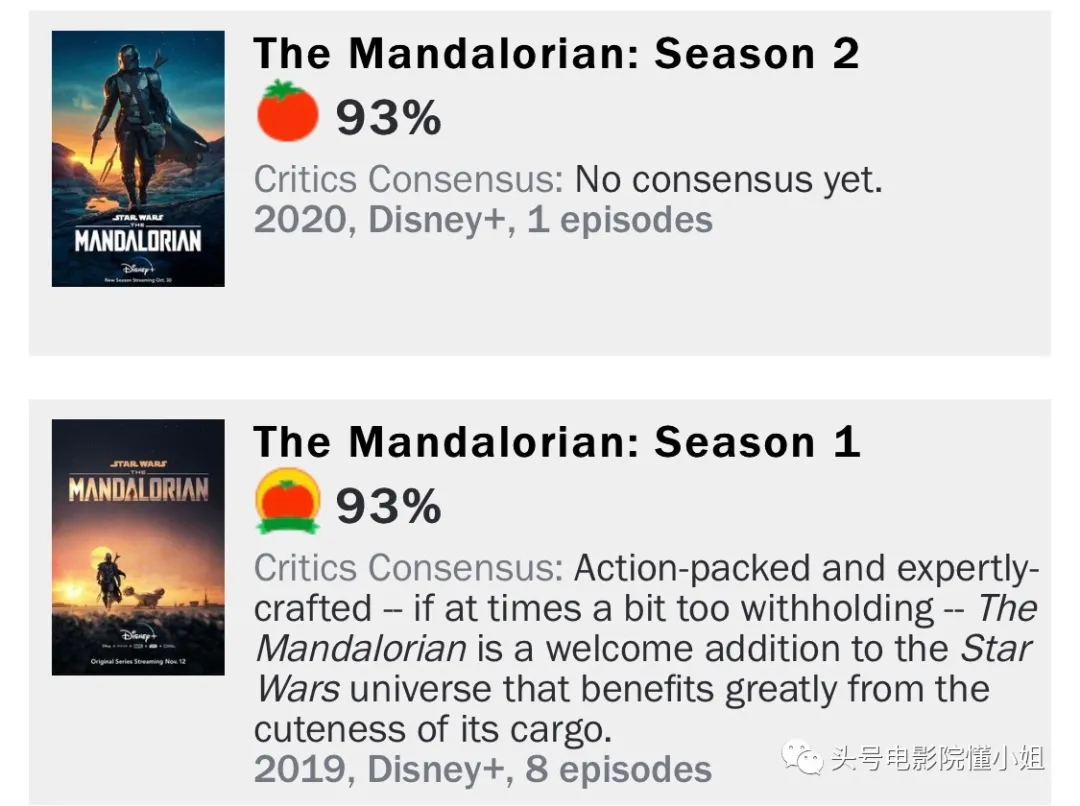Click the WeChat logo in the watermark

801,758
